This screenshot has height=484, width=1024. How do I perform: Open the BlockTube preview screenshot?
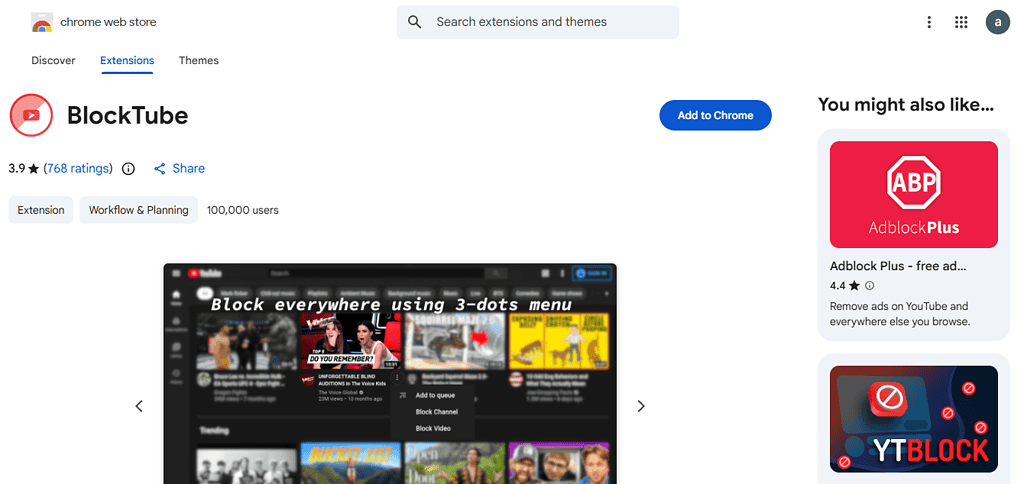pos(390,374)
